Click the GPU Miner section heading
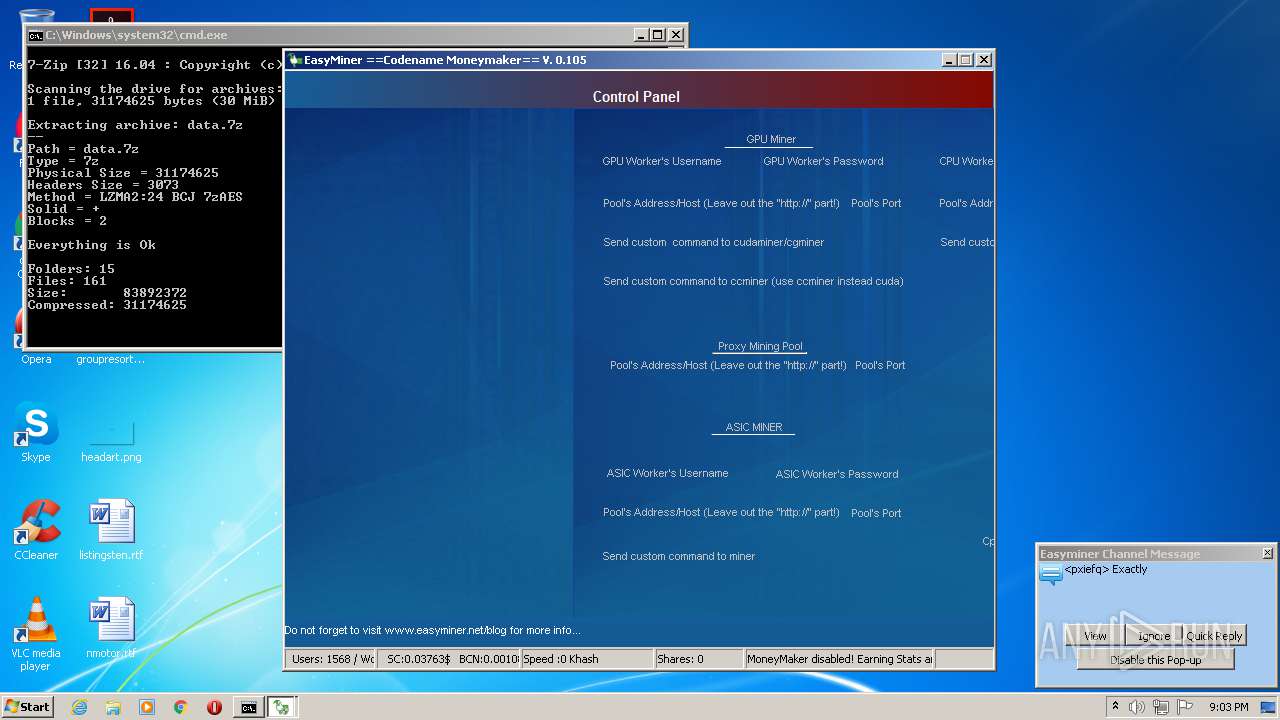Screen dimensions: 1280x720 click(x=771, y=139)
